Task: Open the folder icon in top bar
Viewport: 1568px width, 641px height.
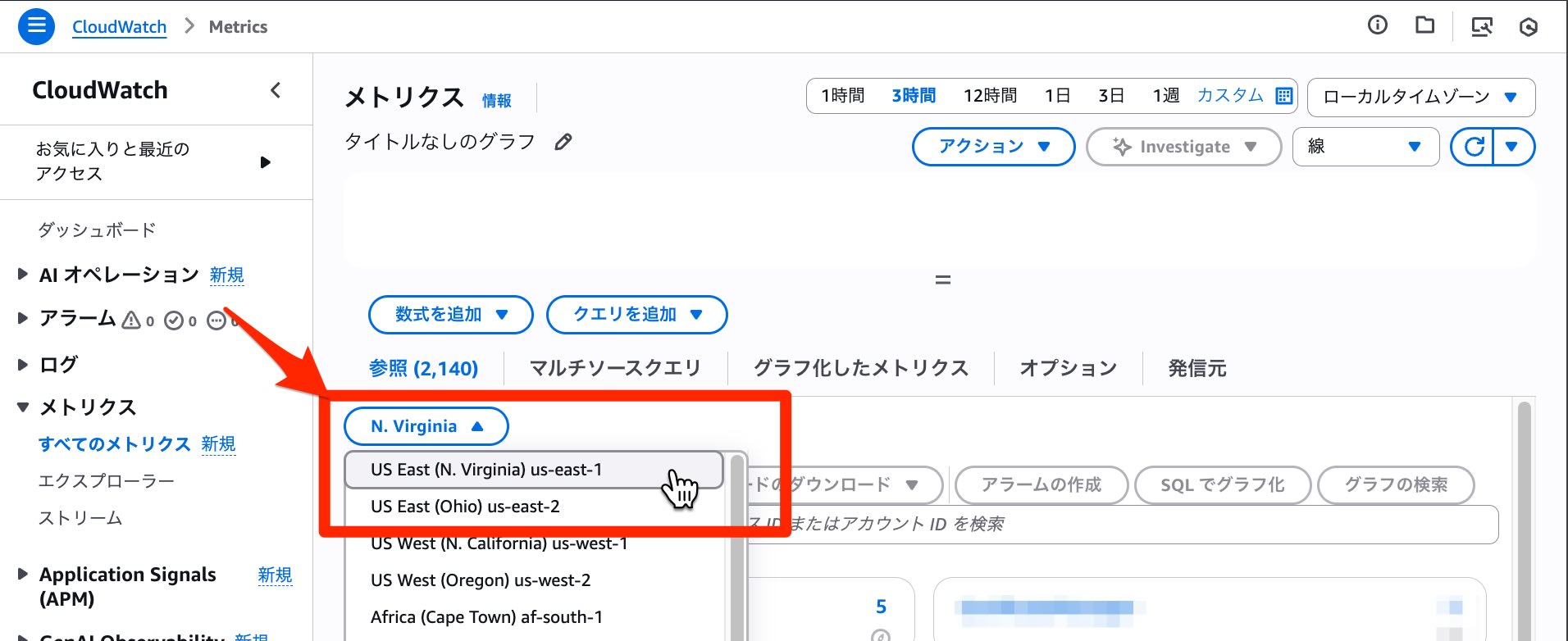Action: pyautogui.click(x=1425, y=25)
